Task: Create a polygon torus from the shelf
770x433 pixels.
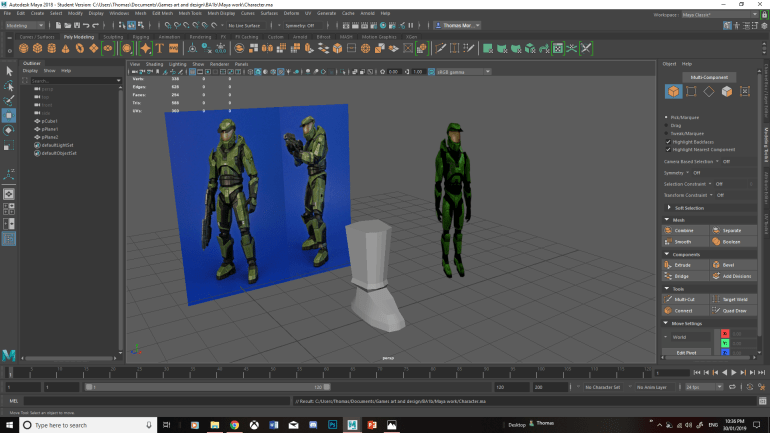Action: pos(80,48)
